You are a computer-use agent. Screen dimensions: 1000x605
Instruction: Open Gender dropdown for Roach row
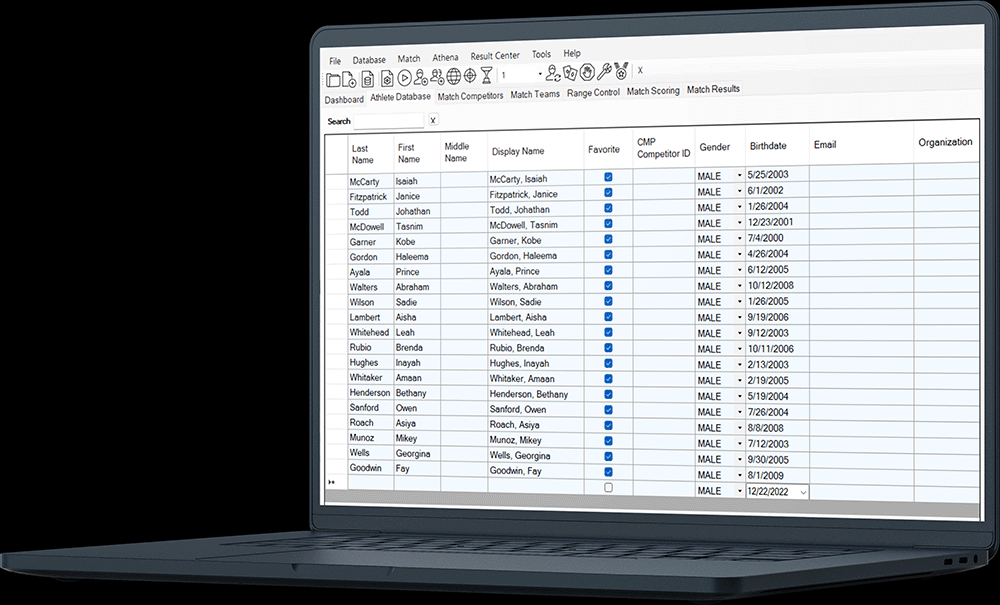coord(740,428)
